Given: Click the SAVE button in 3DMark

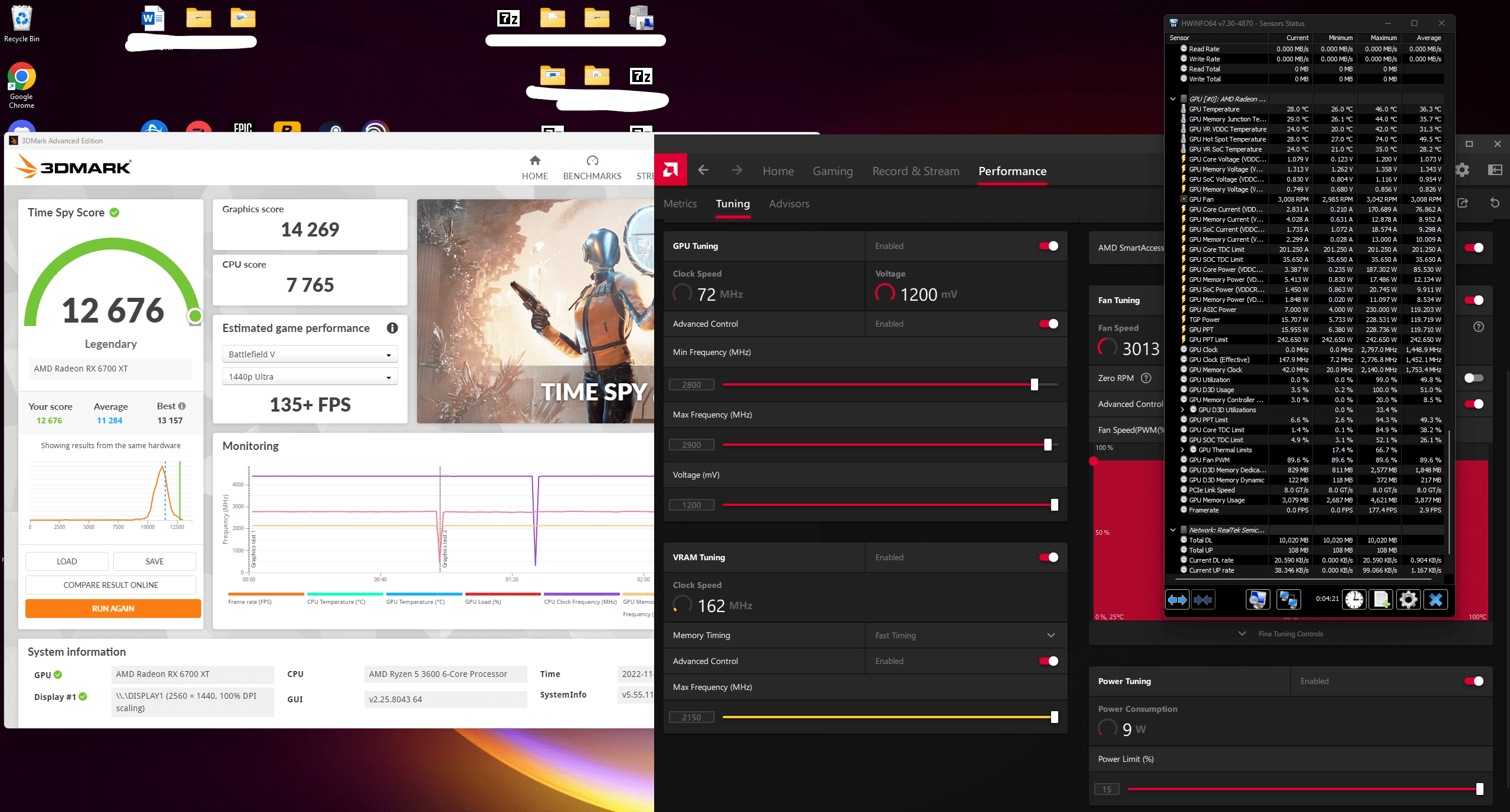Looking at the screenshot, I should tap(155, 561).
